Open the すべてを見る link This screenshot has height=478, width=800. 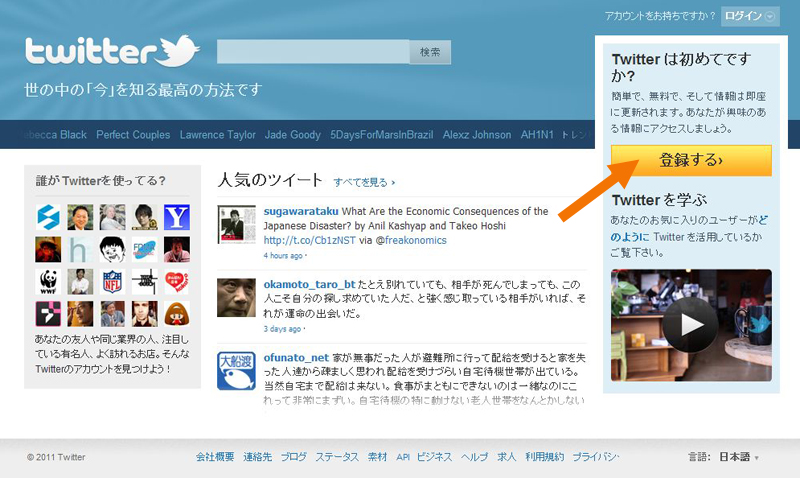364,182
